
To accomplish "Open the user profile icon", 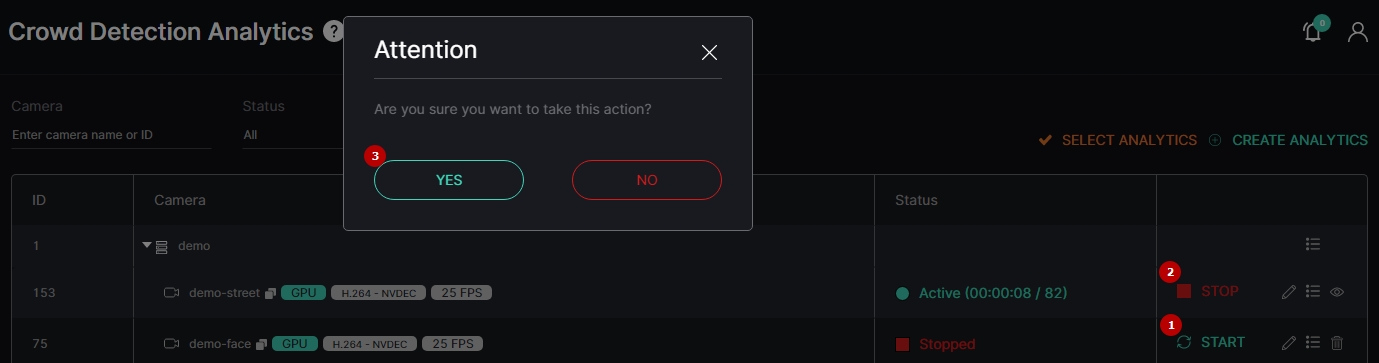I will pos(1357,32).
